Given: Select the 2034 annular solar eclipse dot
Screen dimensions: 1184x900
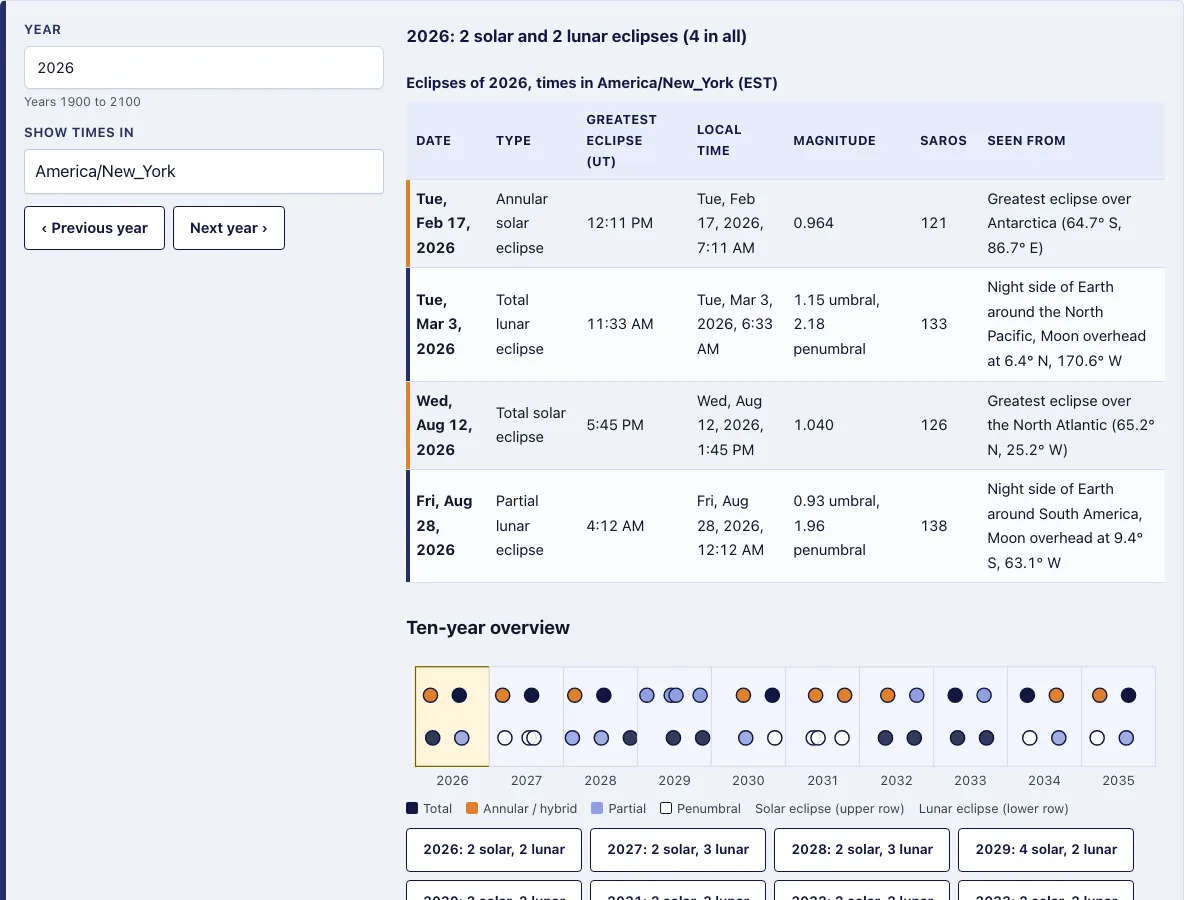Looking at the screenshot, I should (1056, 695).
